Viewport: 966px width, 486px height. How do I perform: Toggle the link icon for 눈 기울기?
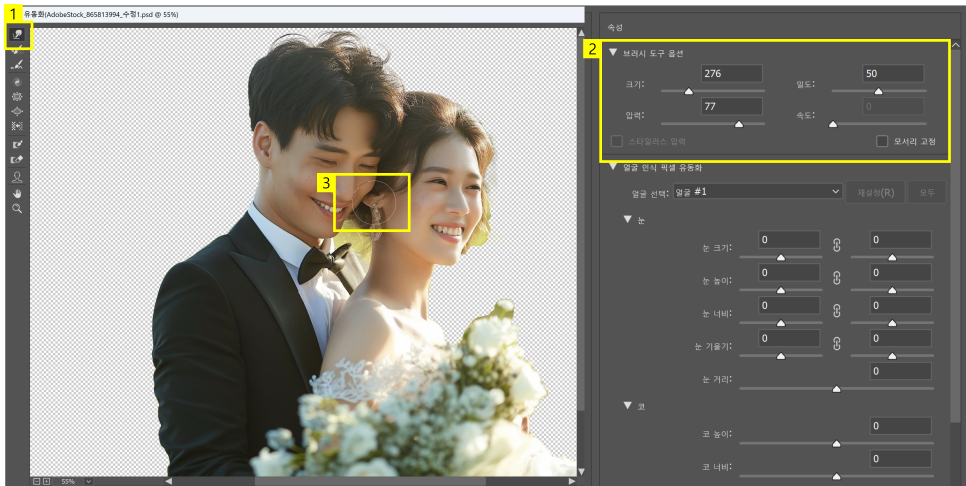(837, 344)
